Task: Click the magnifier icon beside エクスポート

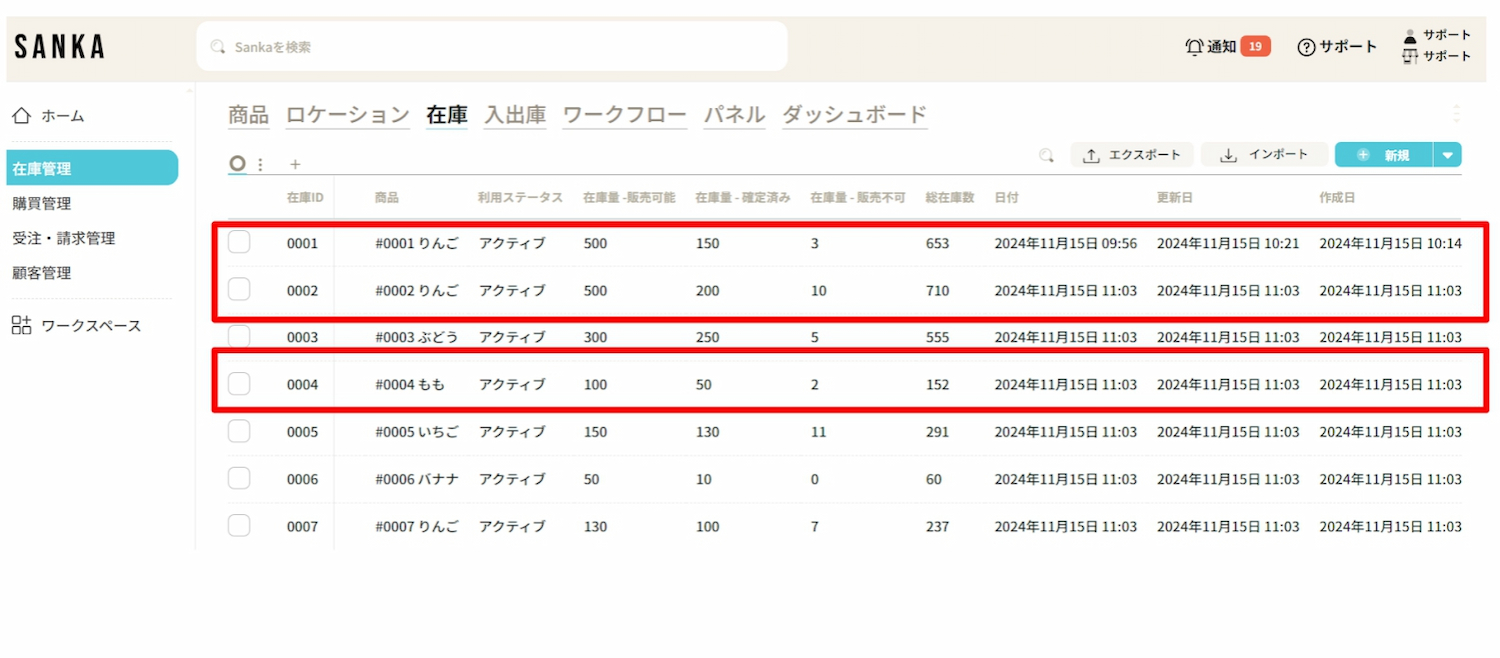Action: pos(1046,155)
